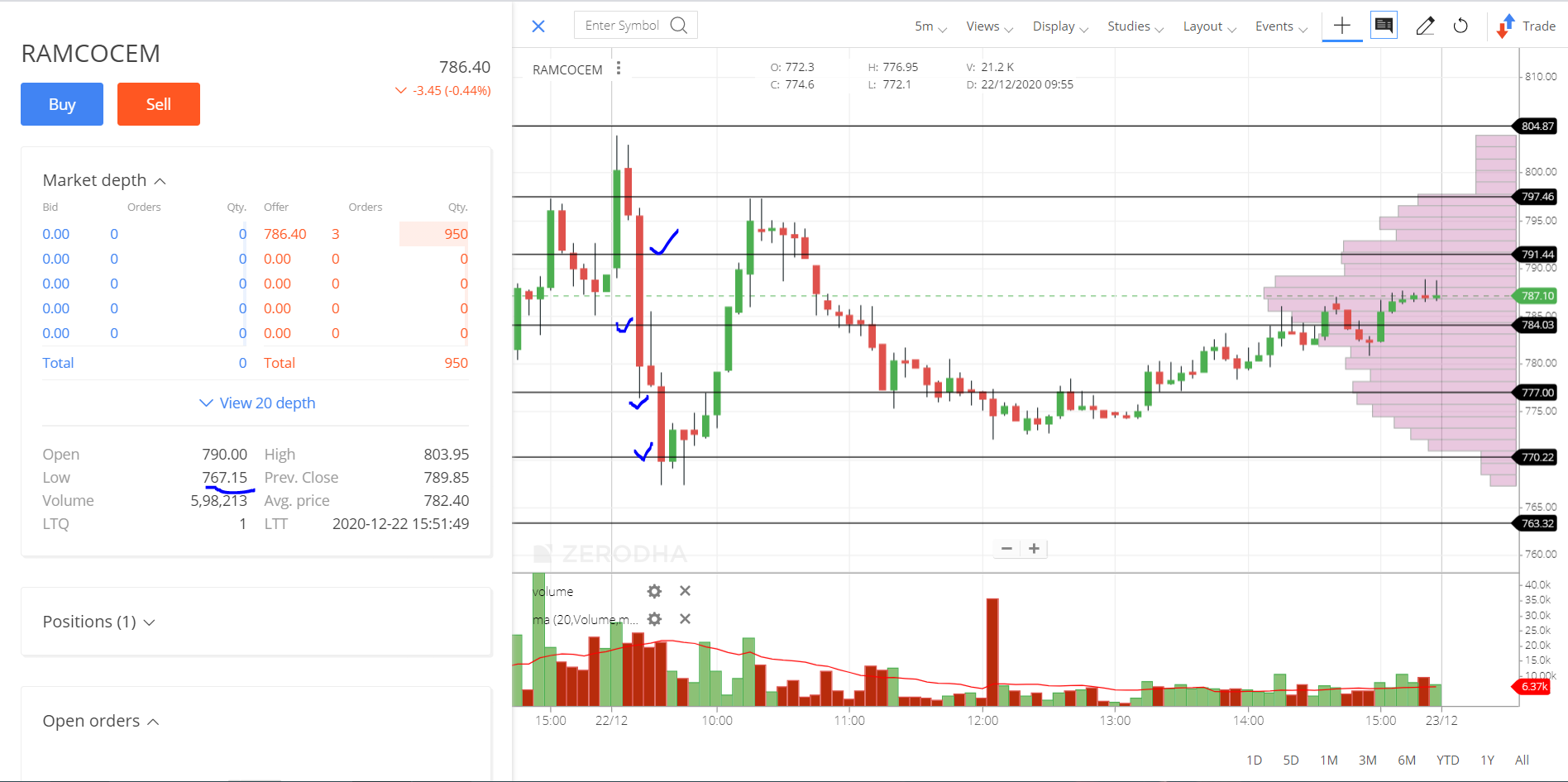Open Trade from the chart toolbar
The image size is (1568, 782).
1527,26
